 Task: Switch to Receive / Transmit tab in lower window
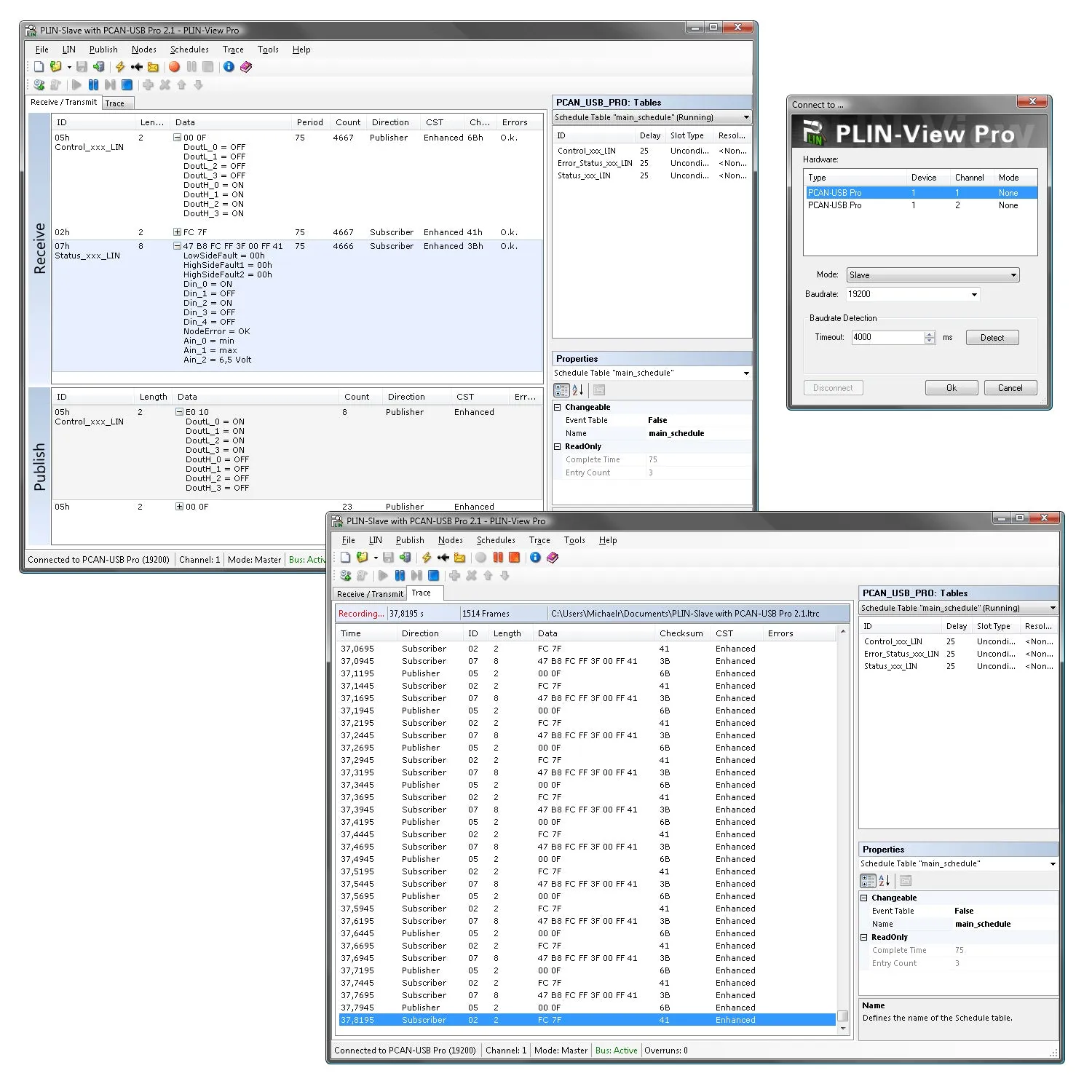(370, 594)
